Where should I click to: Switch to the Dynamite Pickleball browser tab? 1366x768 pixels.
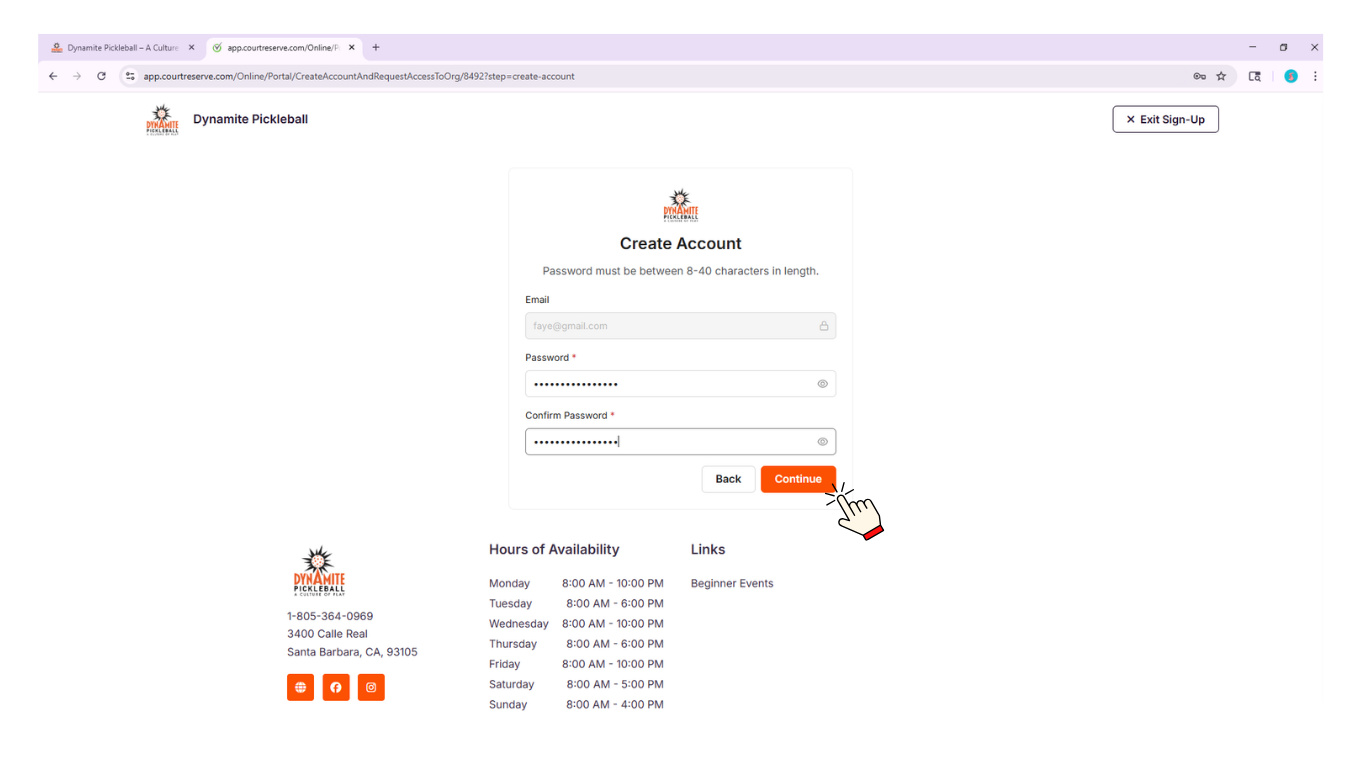[x=120, y=47]
